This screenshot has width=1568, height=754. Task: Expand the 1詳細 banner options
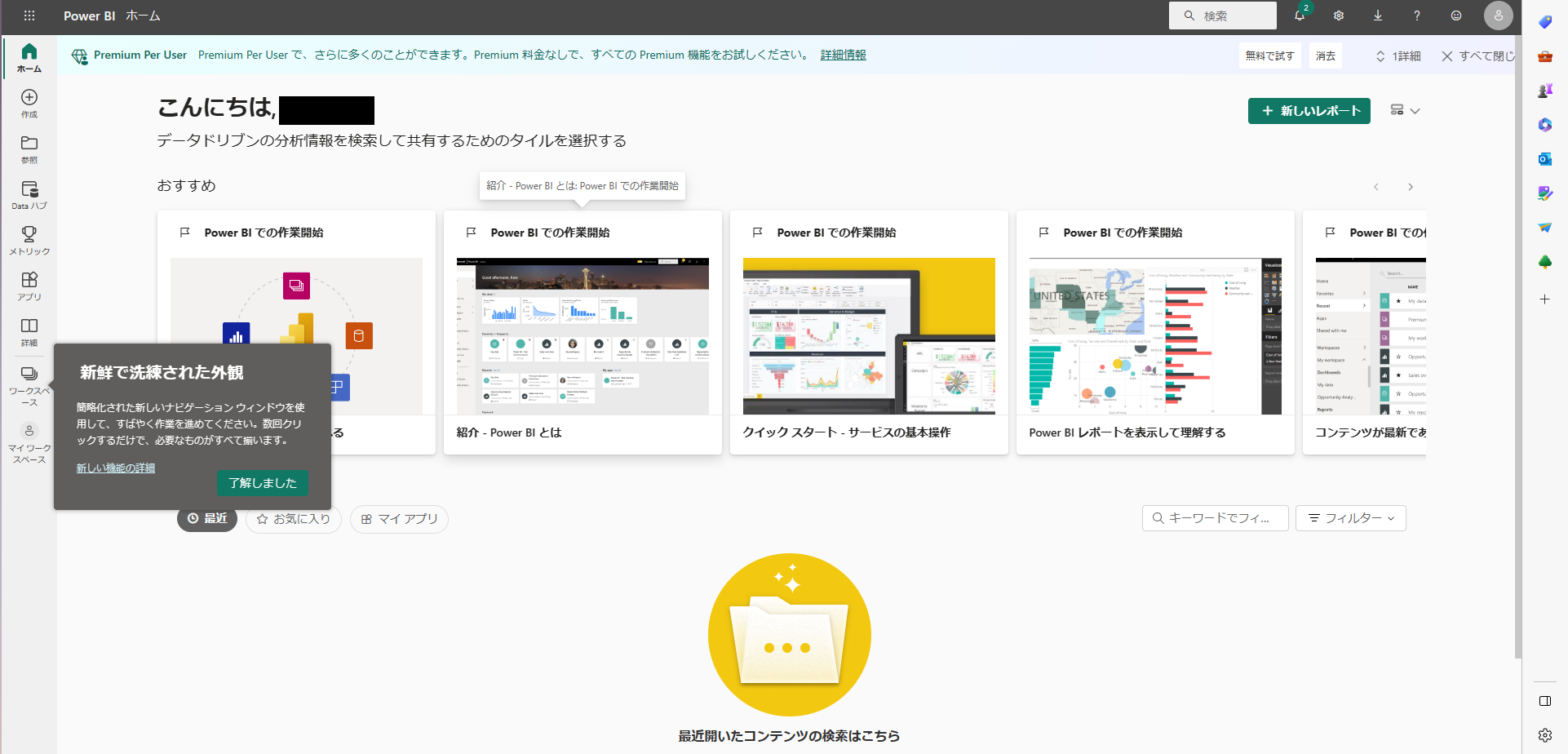click(x=1397, y=55)
